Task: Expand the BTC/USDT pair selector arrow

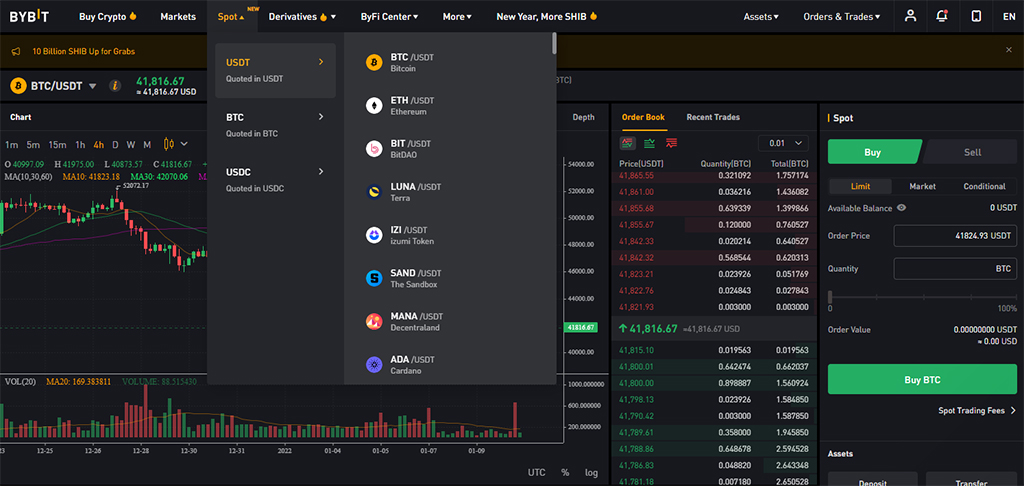Action: pos(92,86)
